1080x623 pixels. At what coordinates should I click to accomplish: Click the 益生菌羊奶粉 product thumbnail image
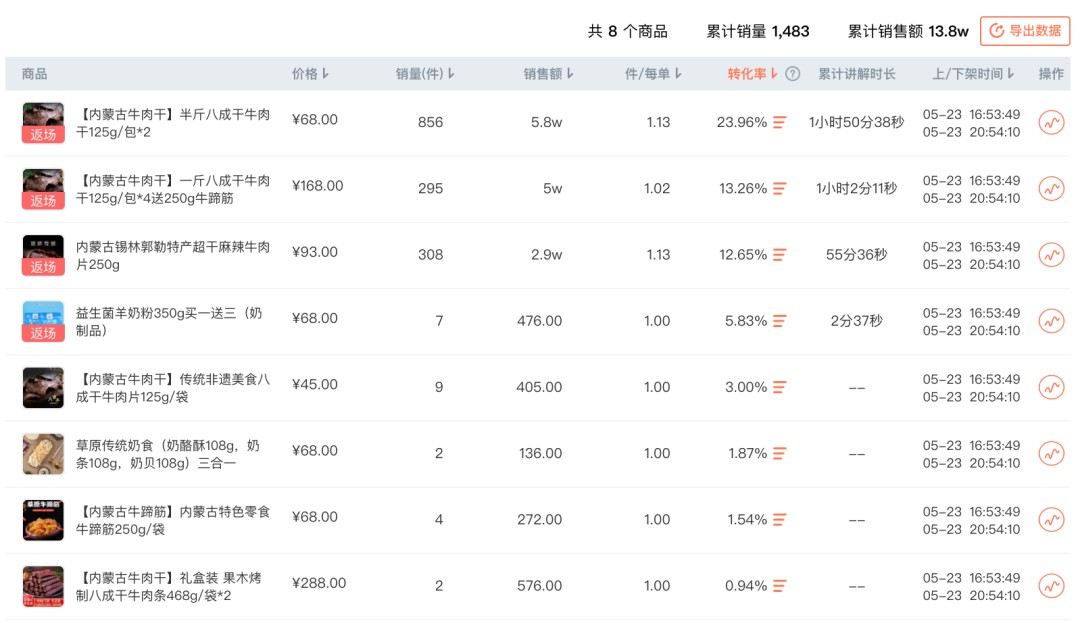pos(43,321)
